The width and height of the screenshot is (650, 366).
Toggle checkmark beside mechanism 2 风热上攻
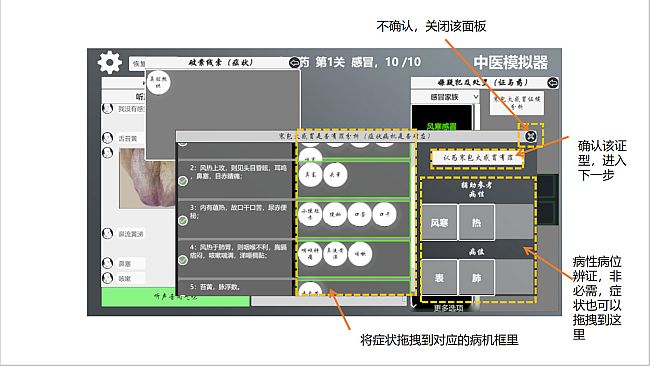pyautogui.click(x=183, y=181)
